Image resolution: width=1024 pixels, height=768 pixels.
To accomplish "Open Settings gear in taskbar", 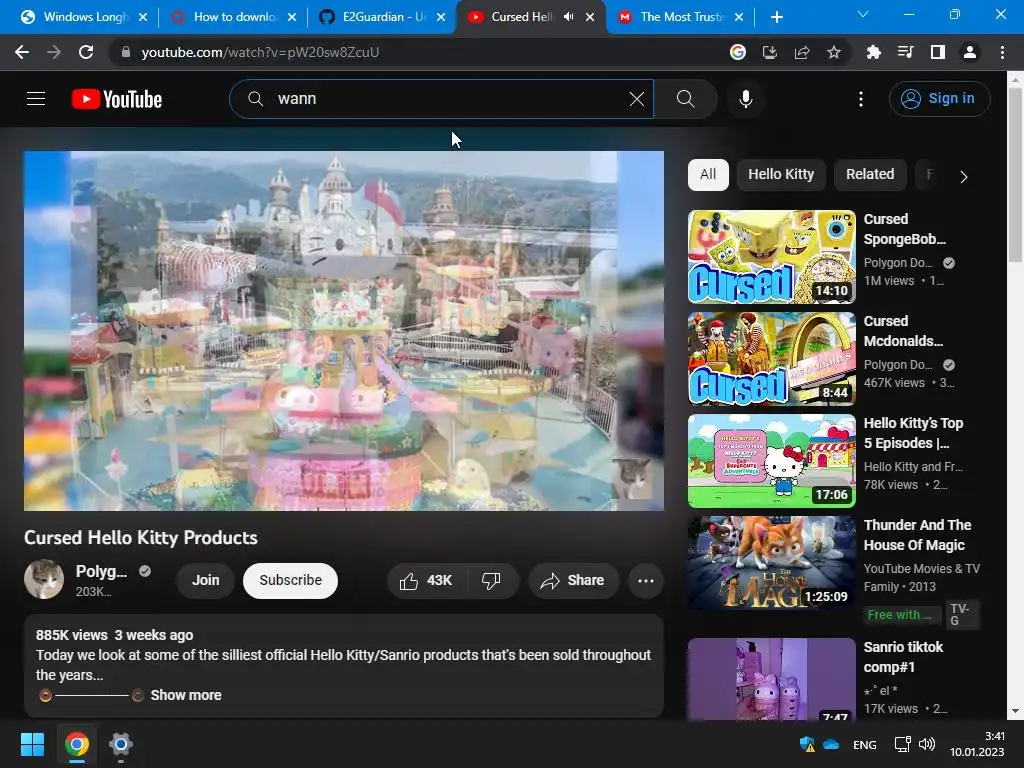I will point(121,744).
